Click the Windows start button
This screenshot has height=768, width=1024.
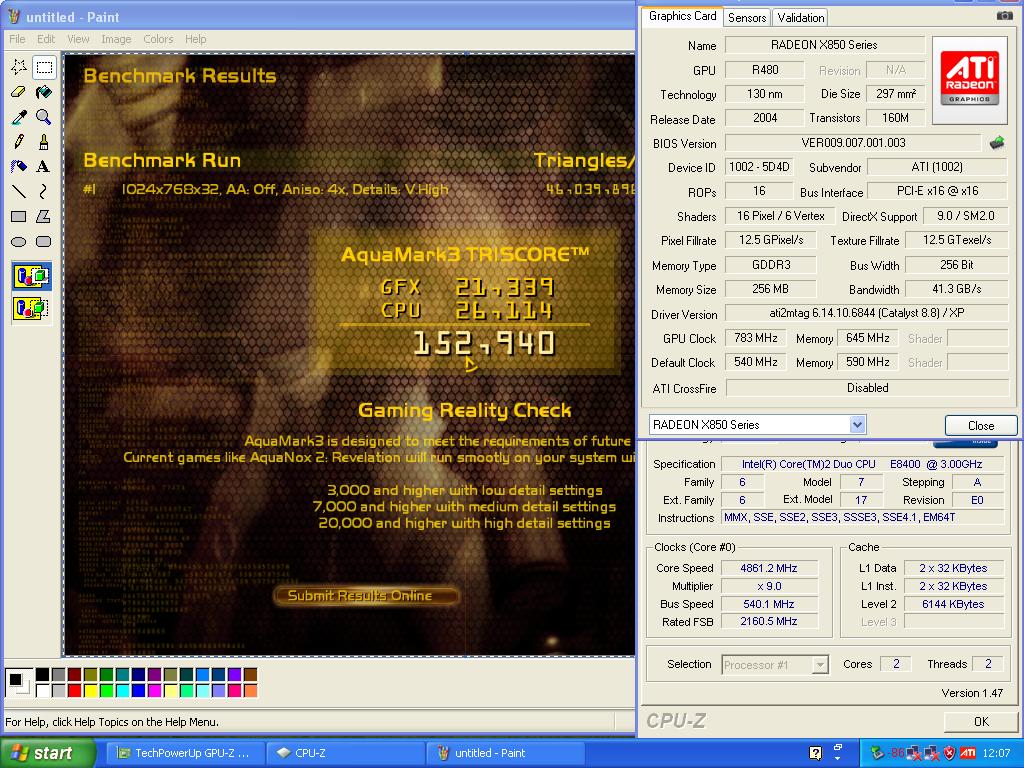click(x=47, y=753)
